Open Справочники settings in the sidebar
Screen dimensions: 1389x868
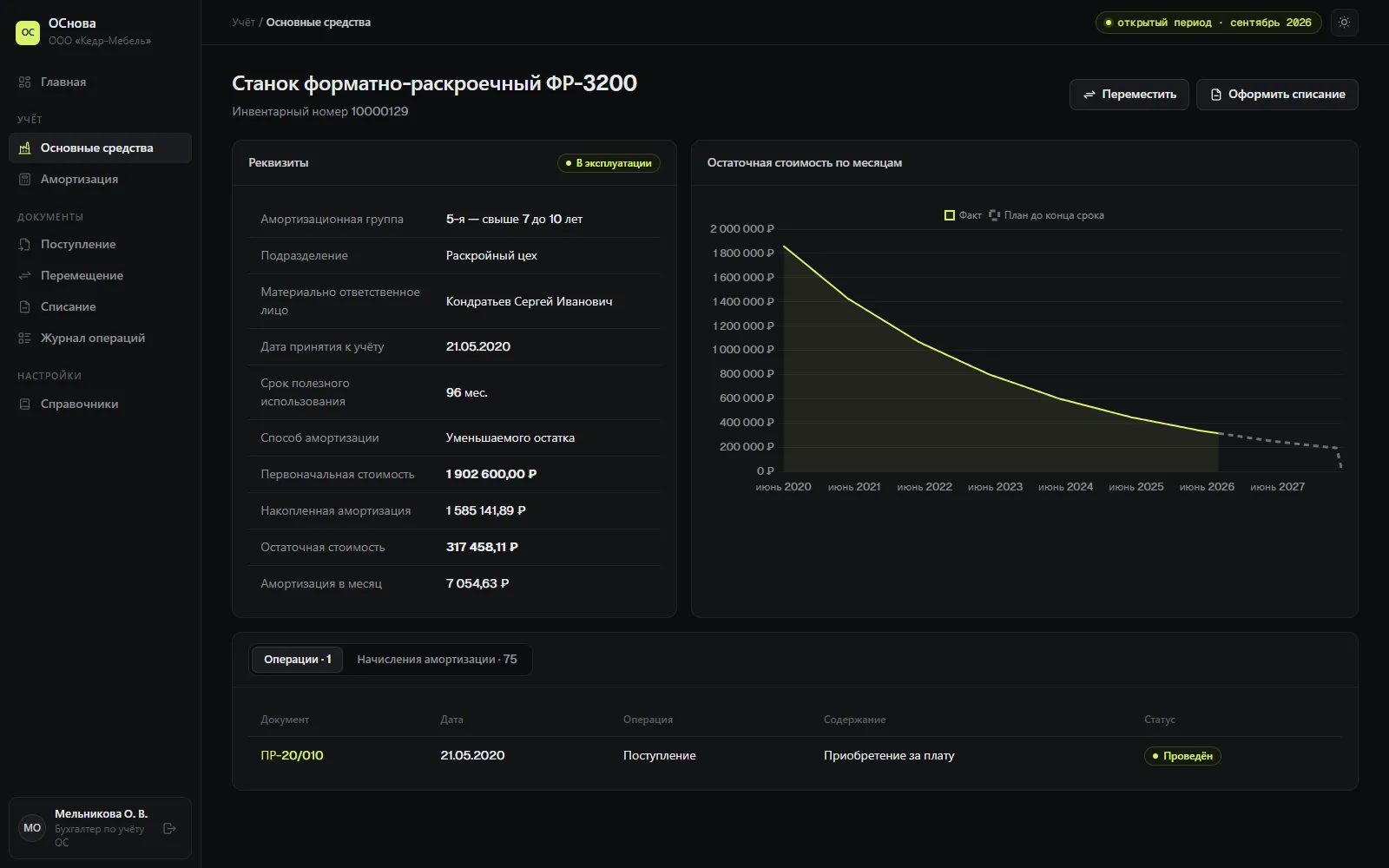(x=100, y=404)
